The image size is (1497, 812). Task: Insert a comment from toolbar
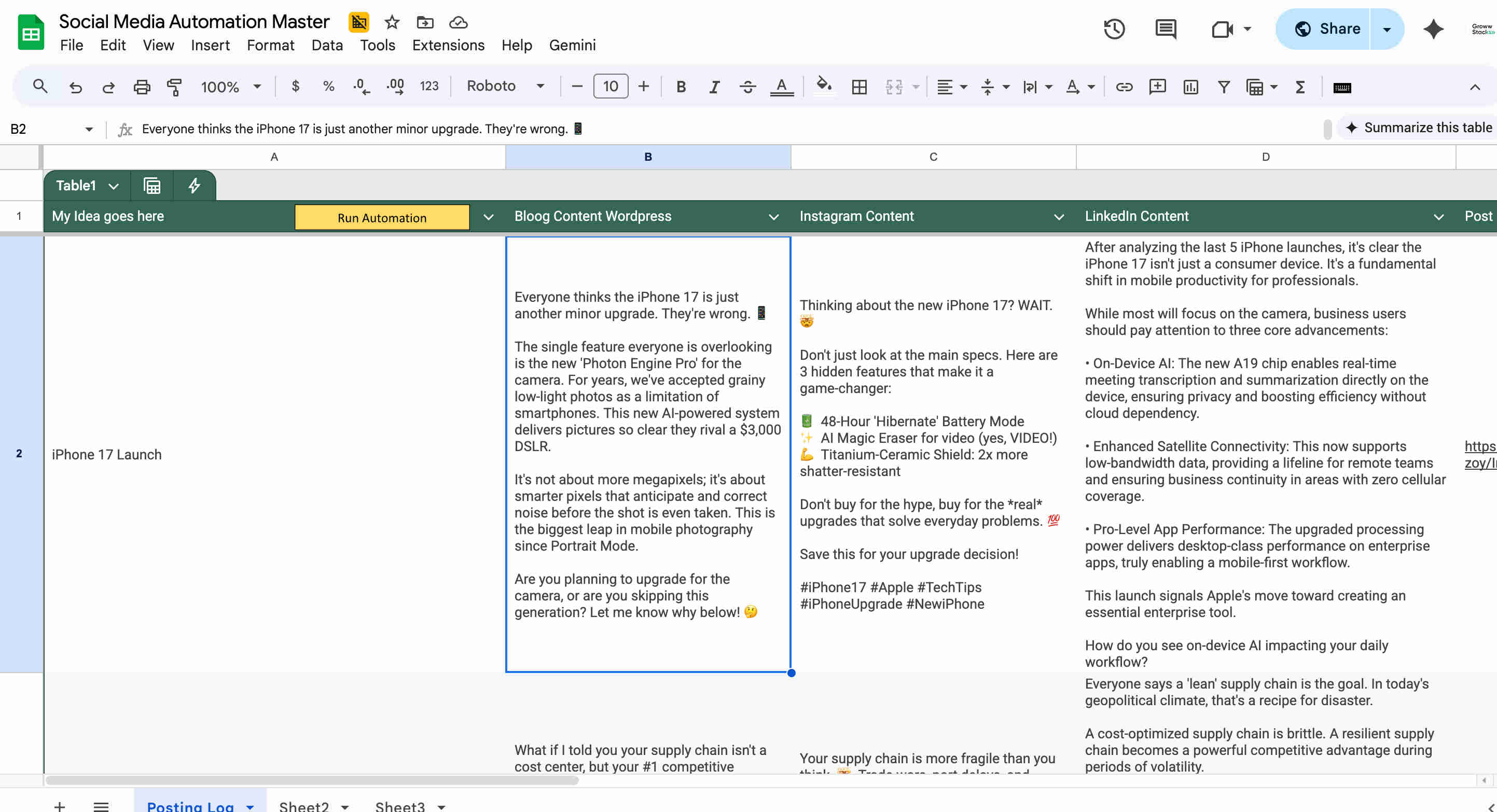1158,87
